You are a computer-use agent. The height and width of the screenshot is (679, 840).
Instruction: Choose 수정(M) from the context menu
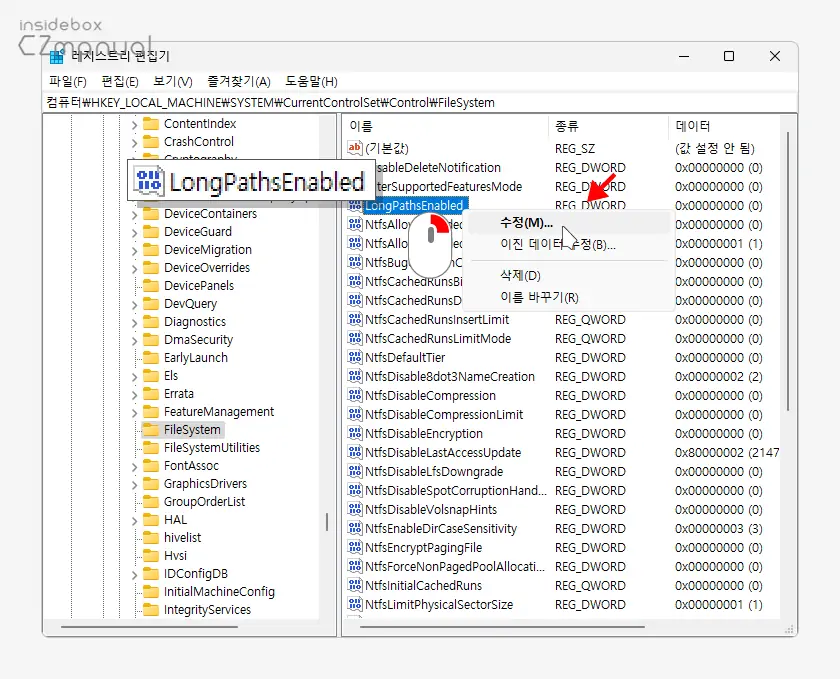[x=525, y=222]
